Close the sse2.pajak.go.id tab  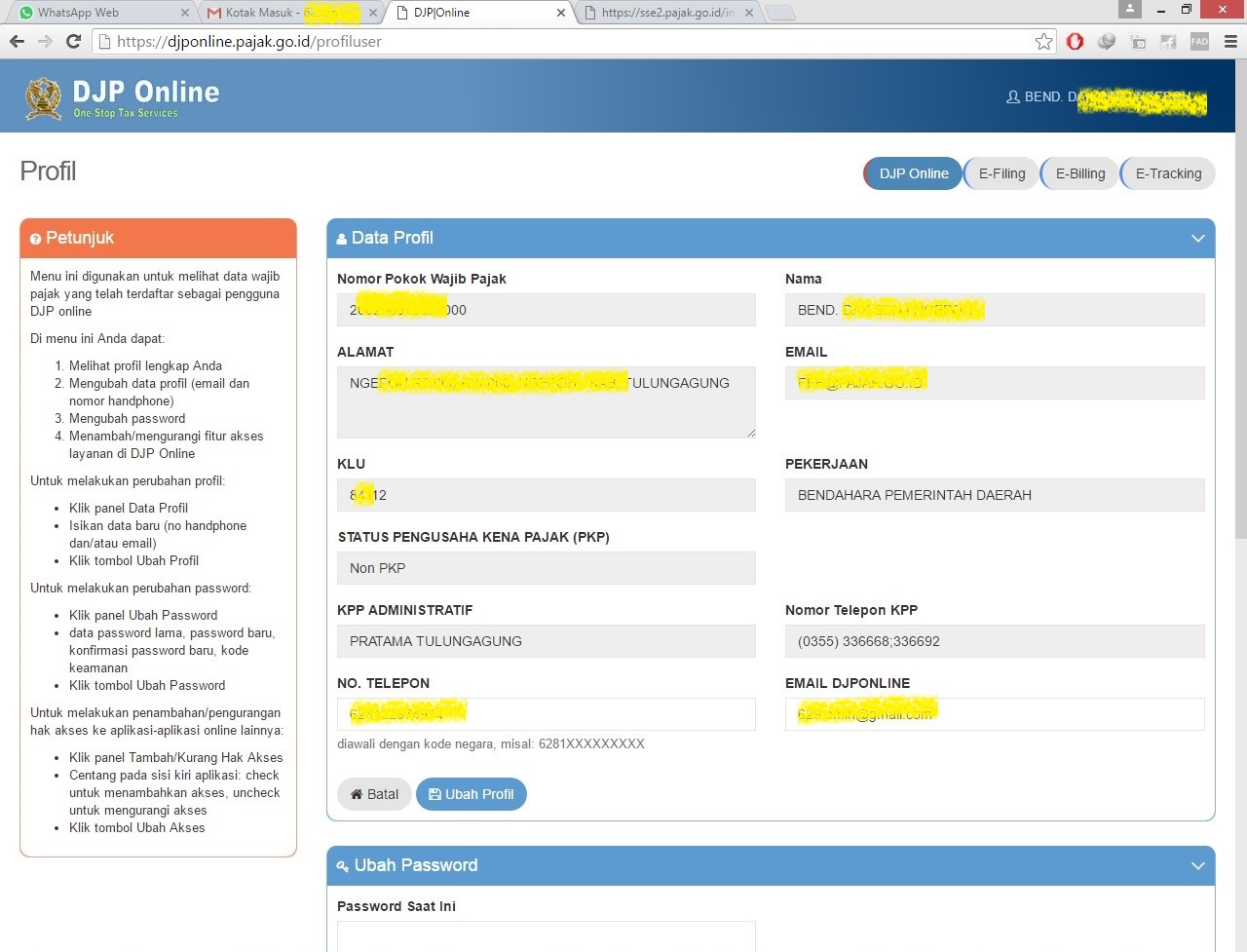pos(749,13)
